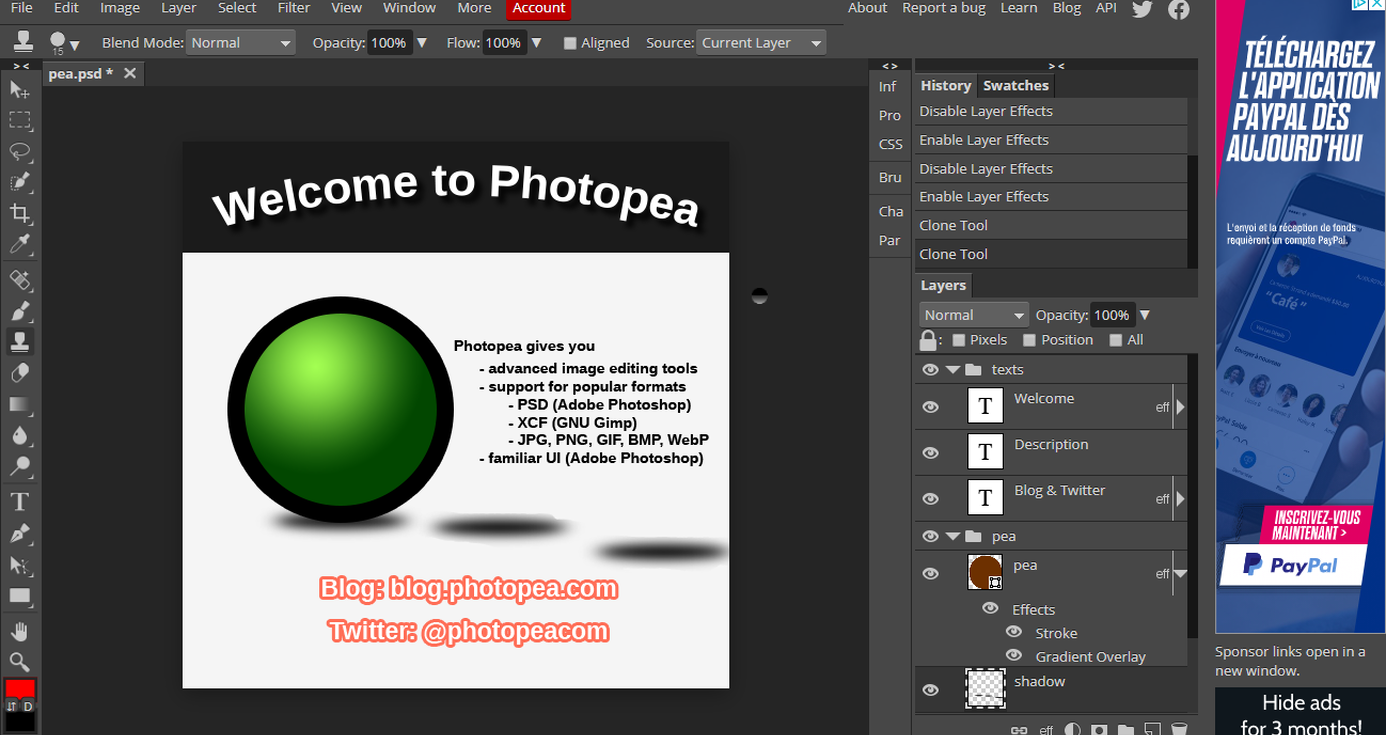The image size is (1386, 735).
Task: Open the Learn link
Action: (1019, 8)
